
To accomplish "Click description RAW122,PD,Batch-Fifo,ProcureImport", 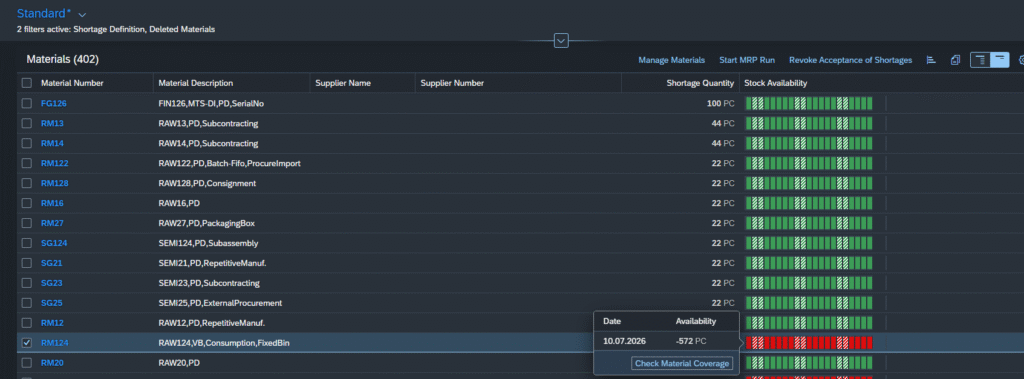I will 229,163.
